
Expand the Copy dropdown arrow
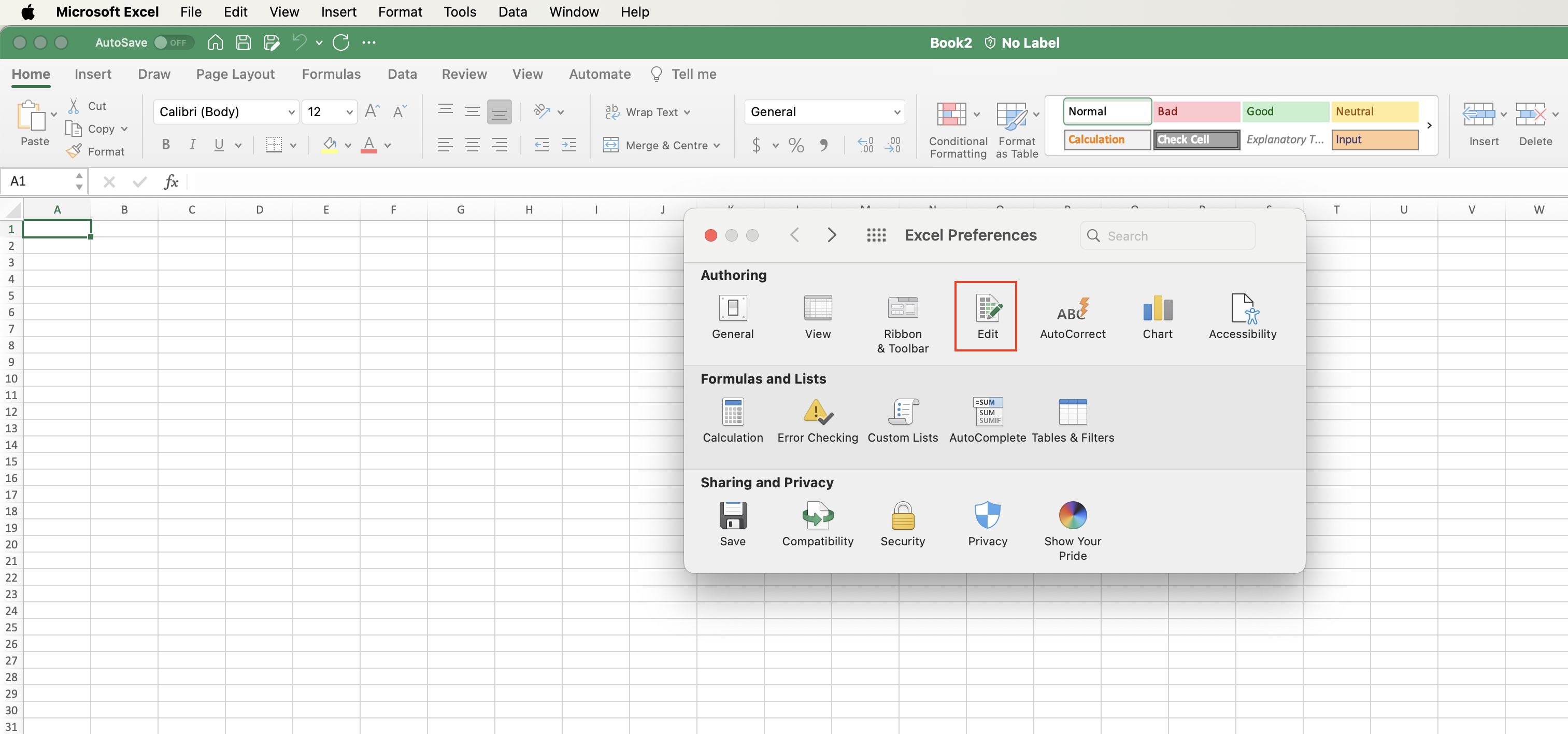pos(124,129)
